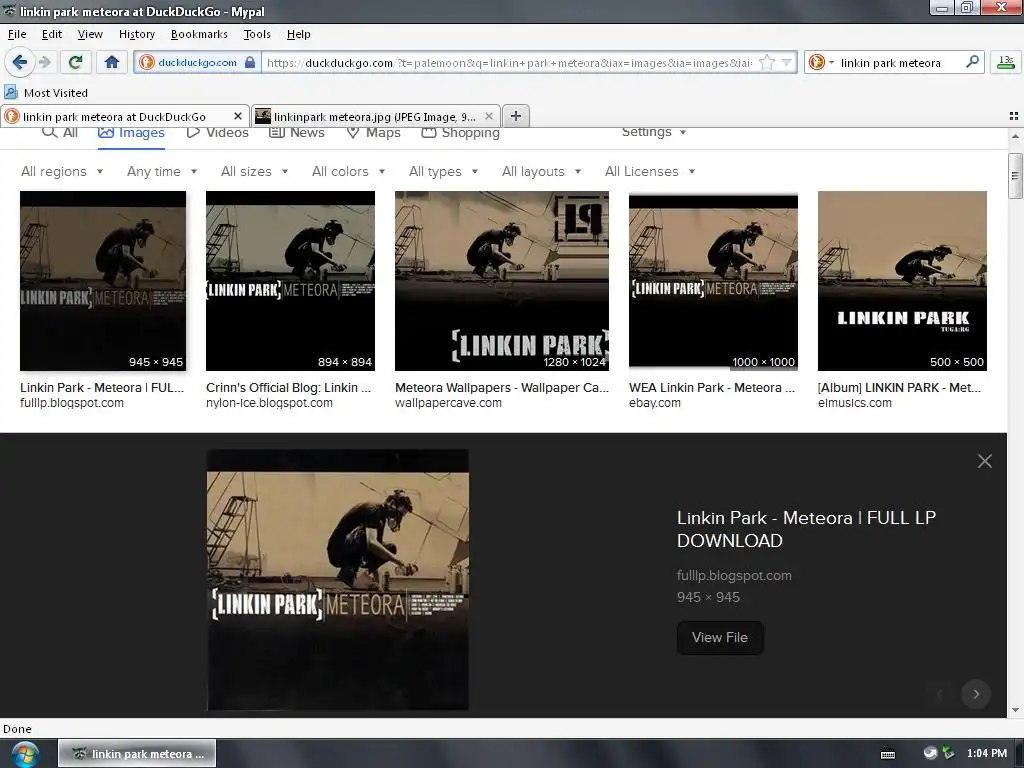Expand the All sizes filter
Image resolution: width=1024 pixels, height=768 pixels.
(x=255, y=171)
